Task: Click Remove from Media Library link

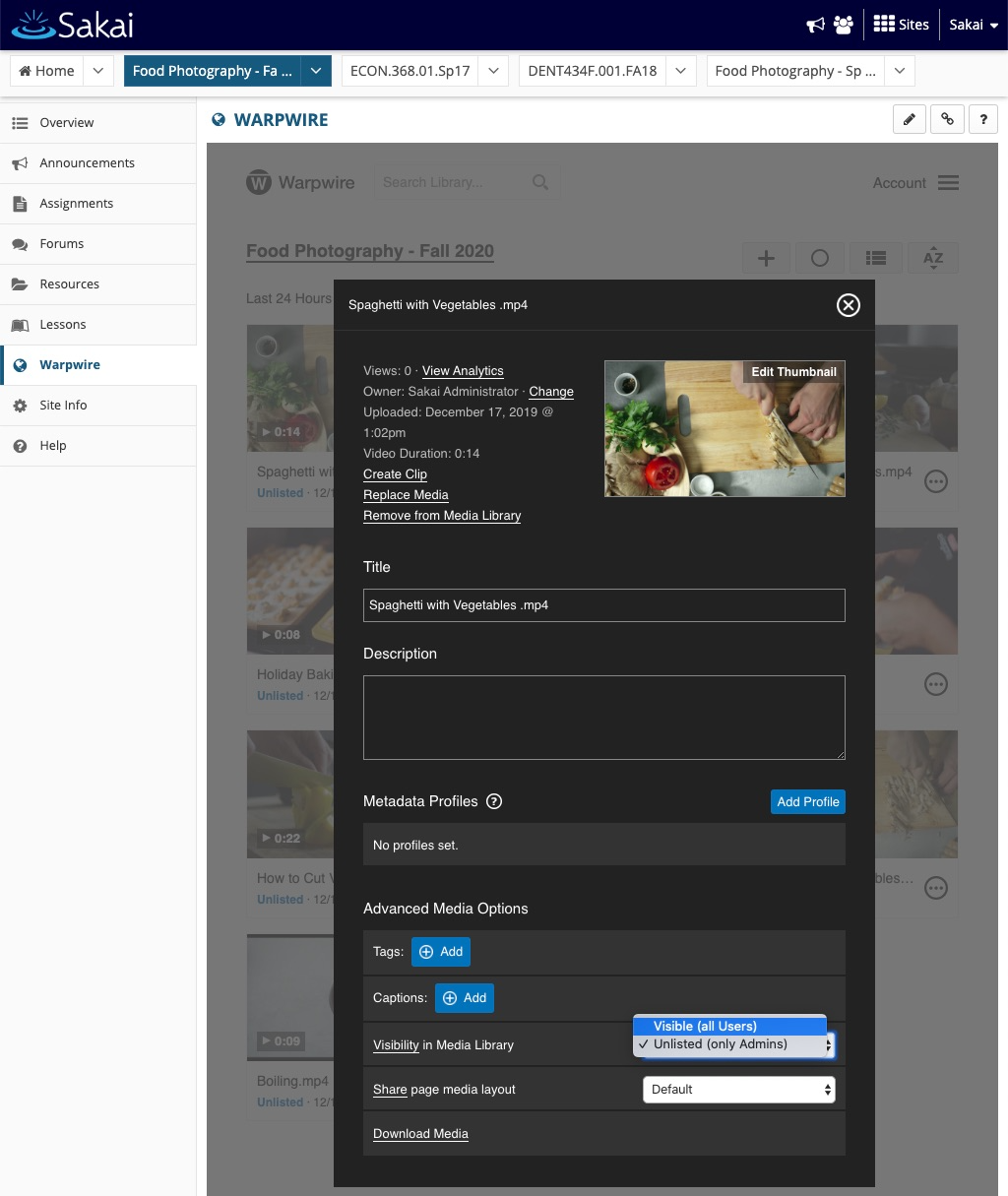Action: pos(442,516)
